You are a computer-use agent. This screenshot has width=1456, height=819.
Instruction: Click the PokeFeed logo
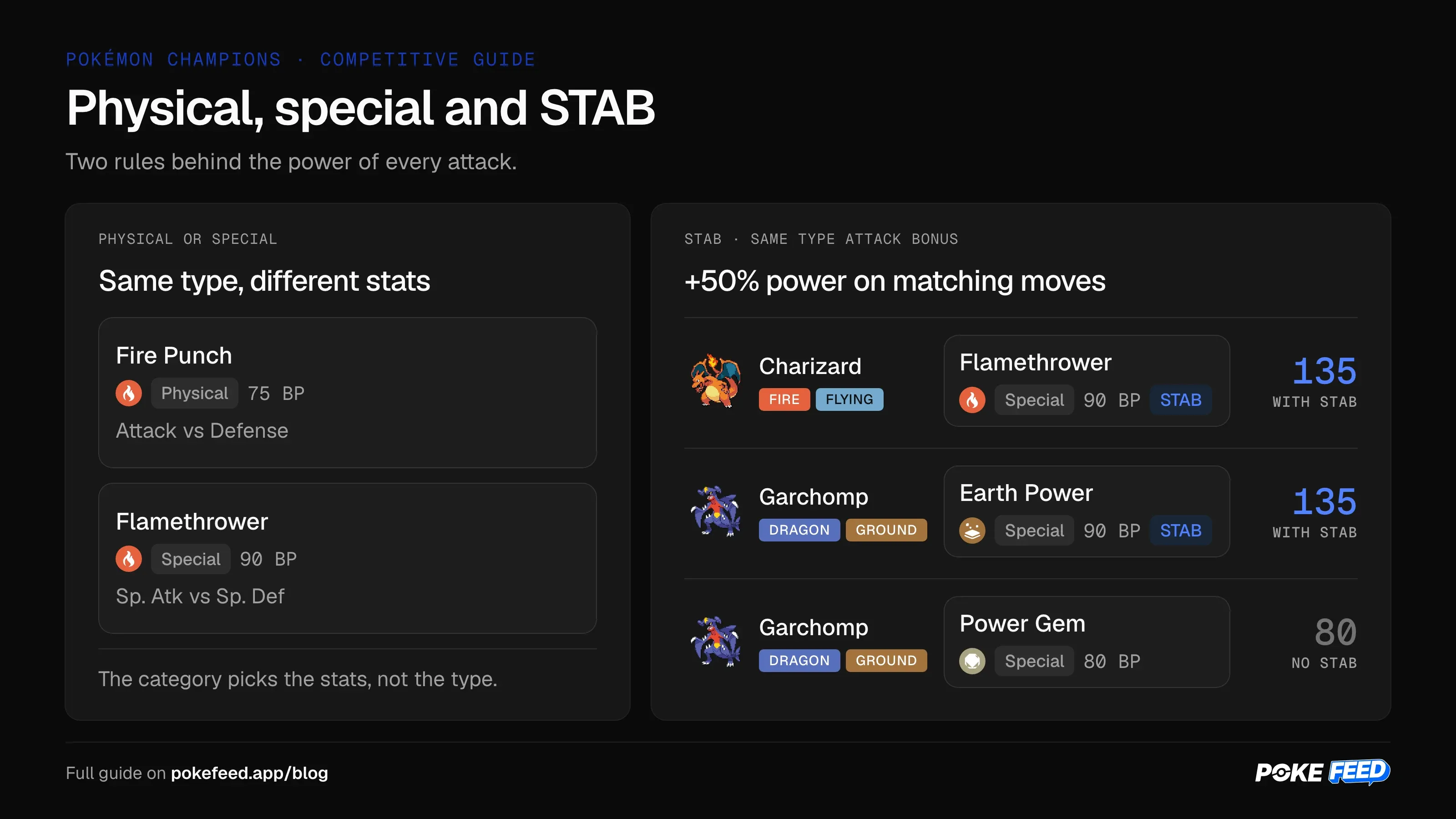click(x=1323, y=772)
